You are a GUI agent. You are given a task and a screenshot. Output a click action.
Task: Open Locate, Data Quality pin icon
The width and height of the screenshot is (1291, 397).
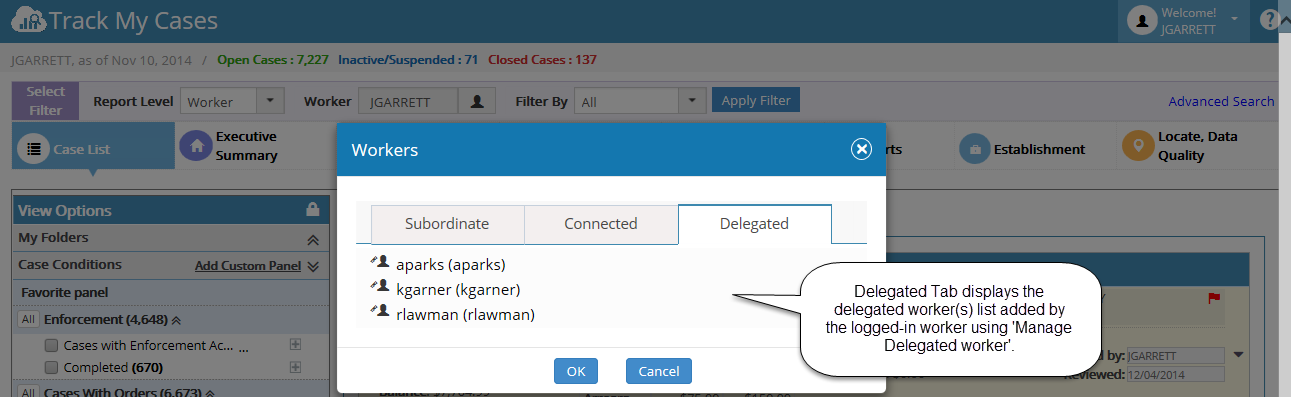pyautogui.click(x=1137, y=147)
